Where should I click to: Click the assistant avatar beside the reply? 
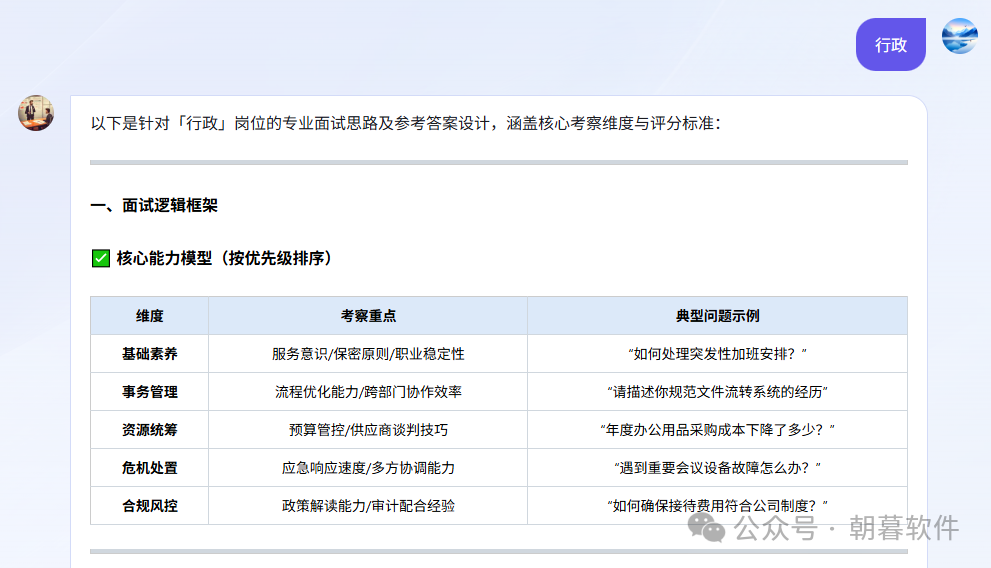36,113
